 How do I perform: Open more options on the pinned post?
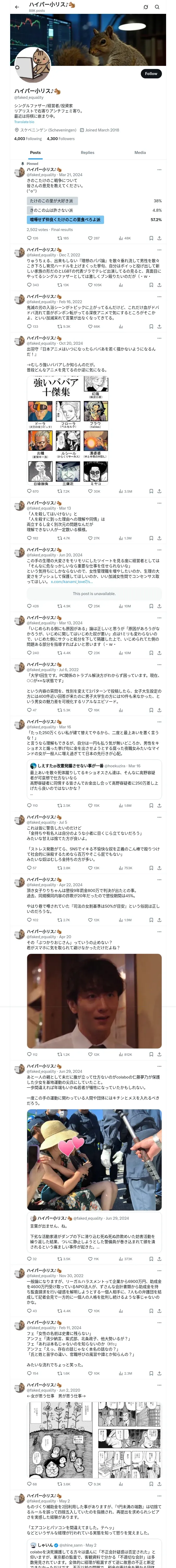click(159, 170)
